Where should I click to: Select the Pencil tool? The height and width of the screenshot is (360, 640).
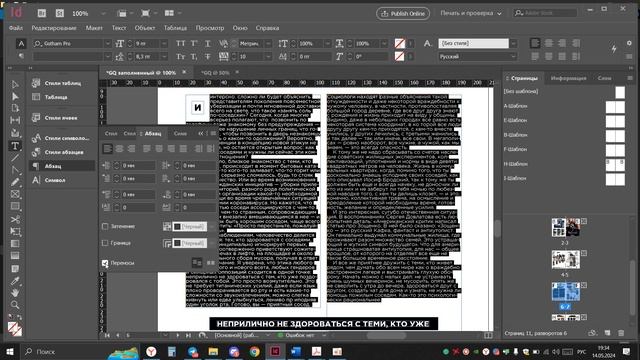coord(15,182)
